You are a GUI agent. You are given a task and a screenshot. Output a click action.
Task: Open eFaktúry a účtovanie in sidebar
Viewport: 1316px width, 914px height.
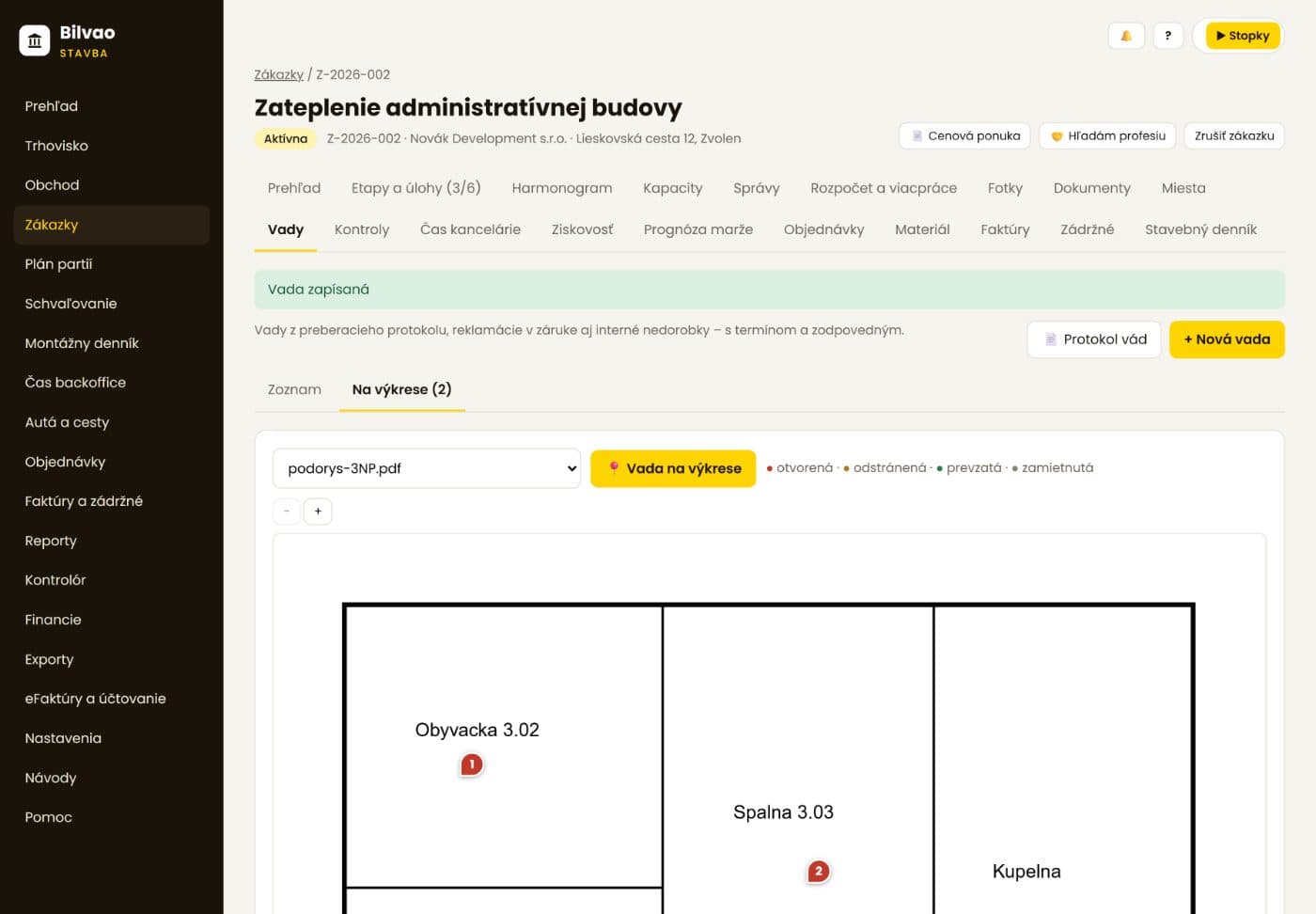point(111,699)
